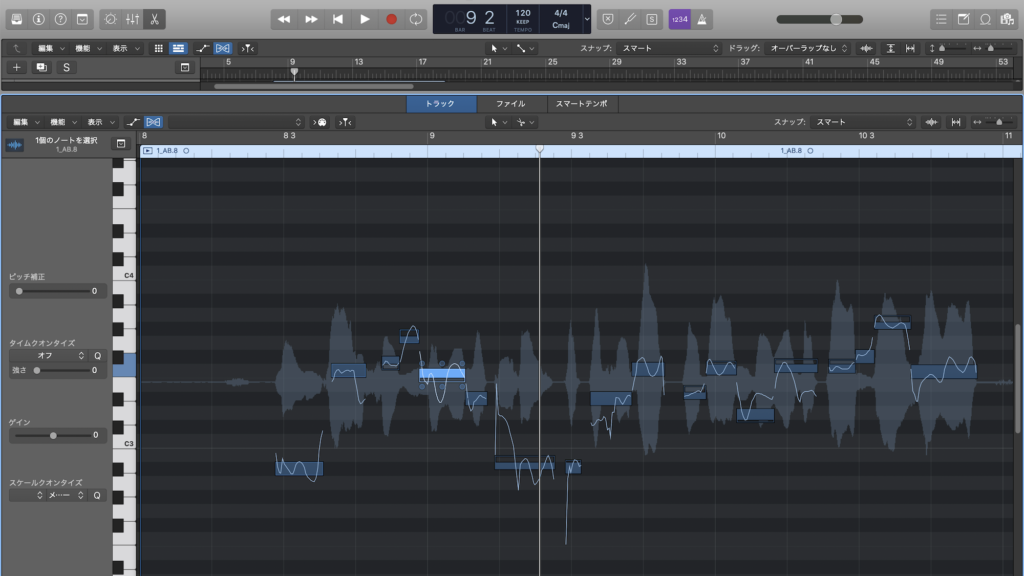Open the tracks area 表示 menu
Screen dimensions: 1024x576
pyautogui.click(x=125, y=48)
